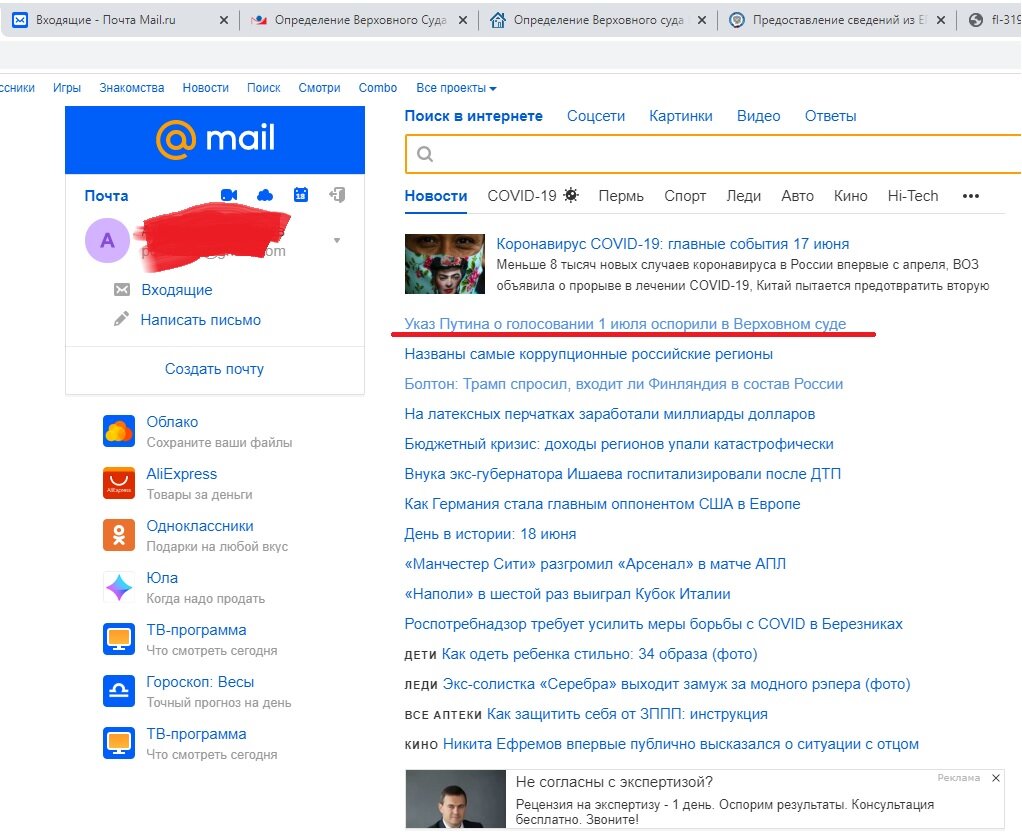Expand the Все проекты dropdown
Screen dimensions: 1022x832
pyautogui.click(x=456, y=88)
